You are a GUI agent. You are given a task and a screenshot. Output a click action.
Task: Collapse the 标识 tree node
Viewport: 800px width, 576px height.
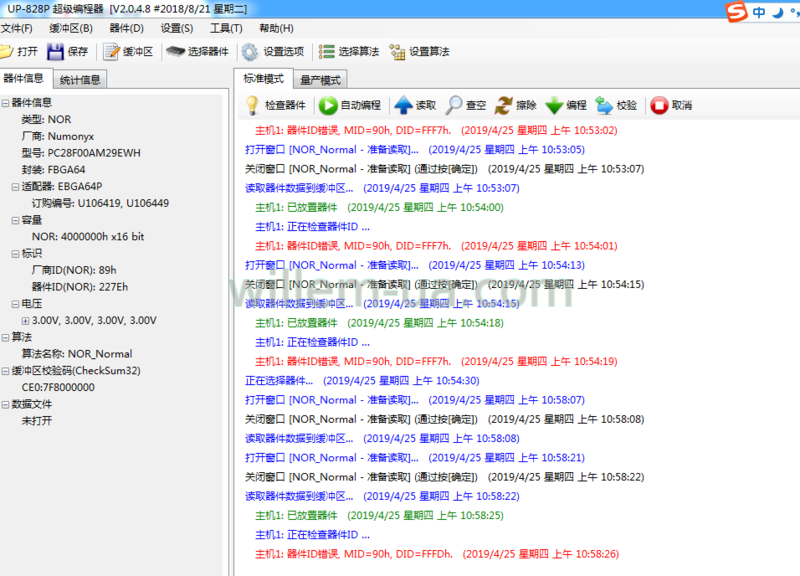point(15,254)
